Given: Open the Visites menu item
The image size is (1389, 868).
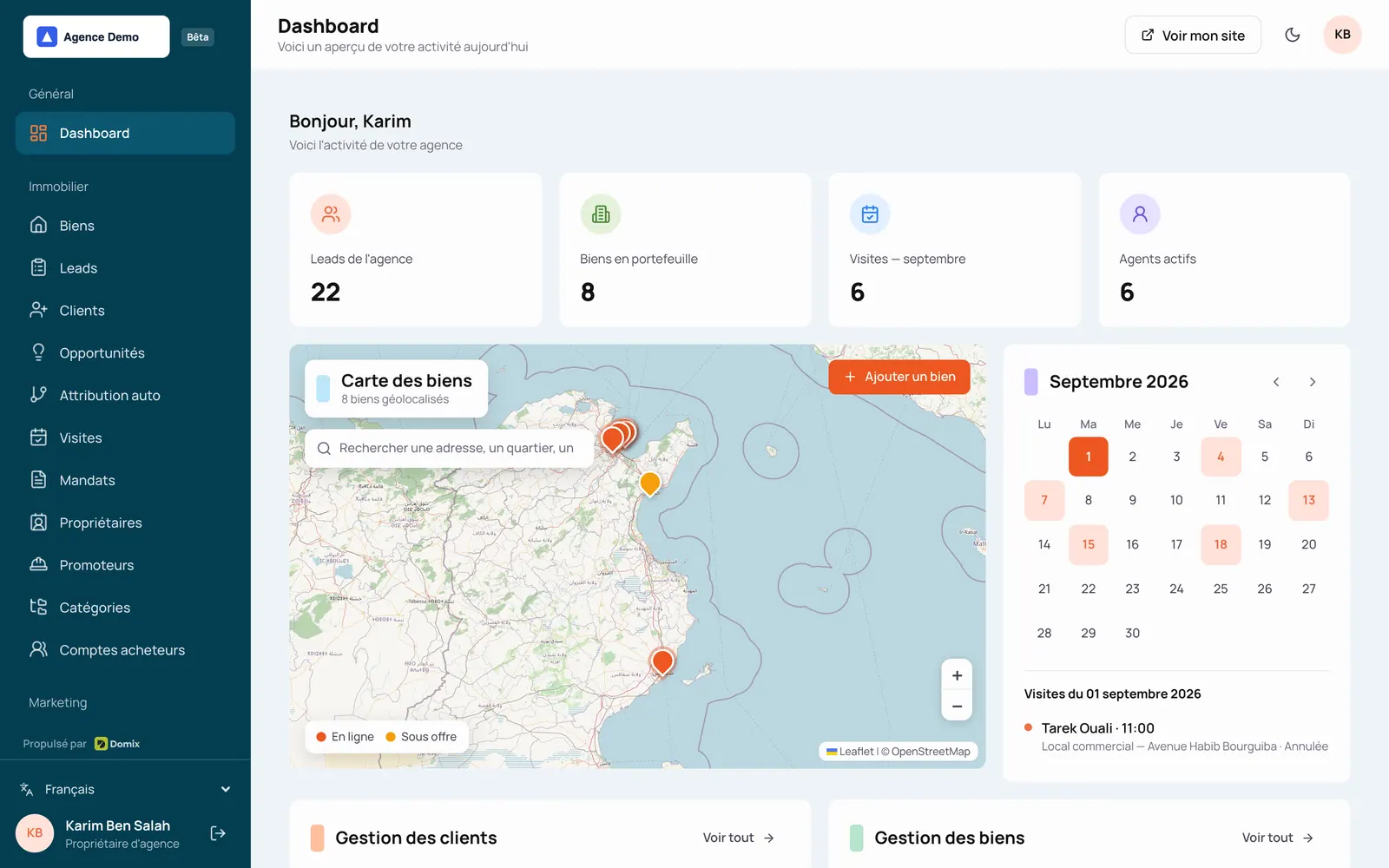Looking at the screenshot, I should point(125,437).
